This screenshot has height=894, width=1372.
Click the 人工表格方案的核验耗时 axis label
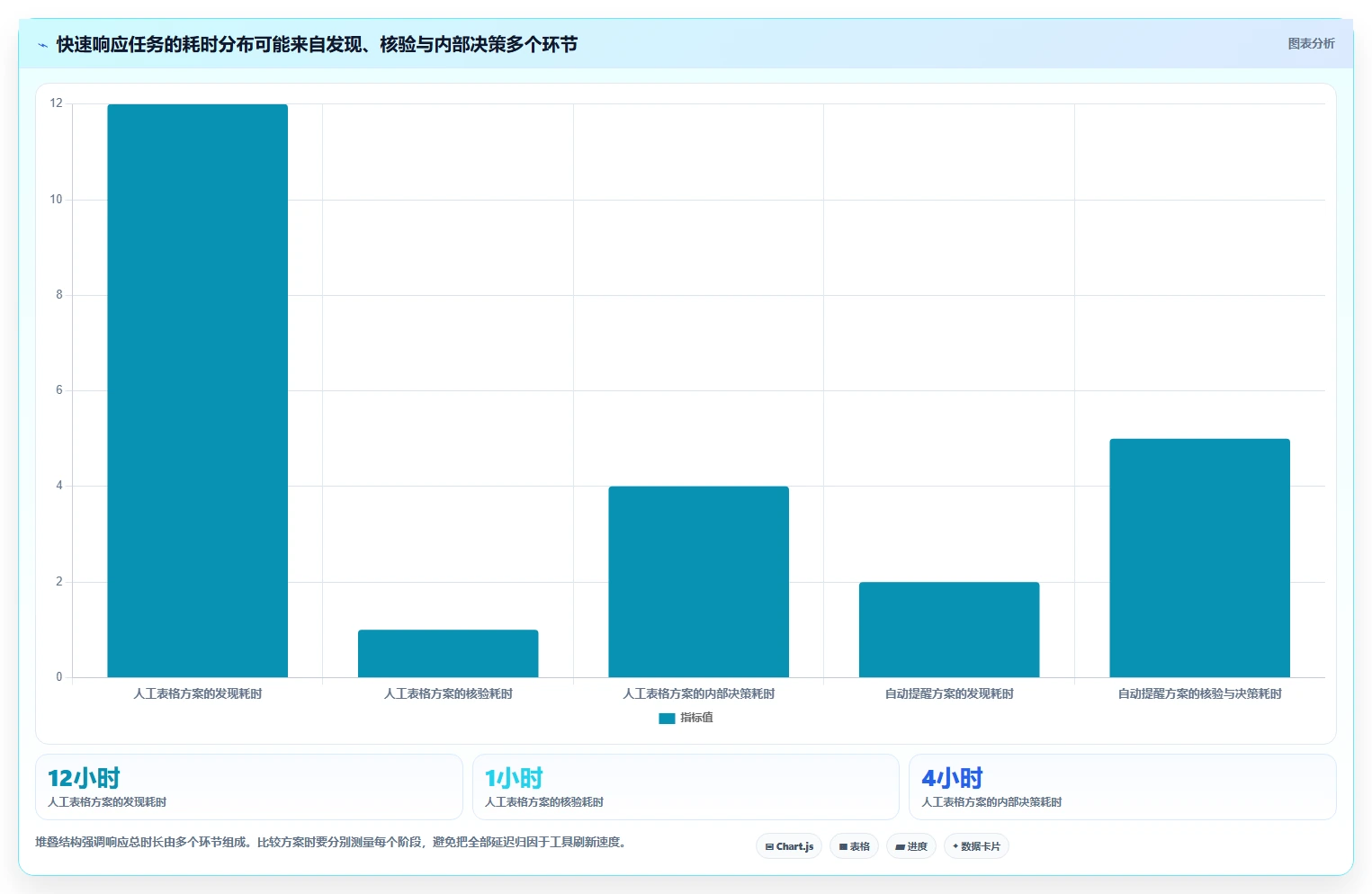[448, 693]
